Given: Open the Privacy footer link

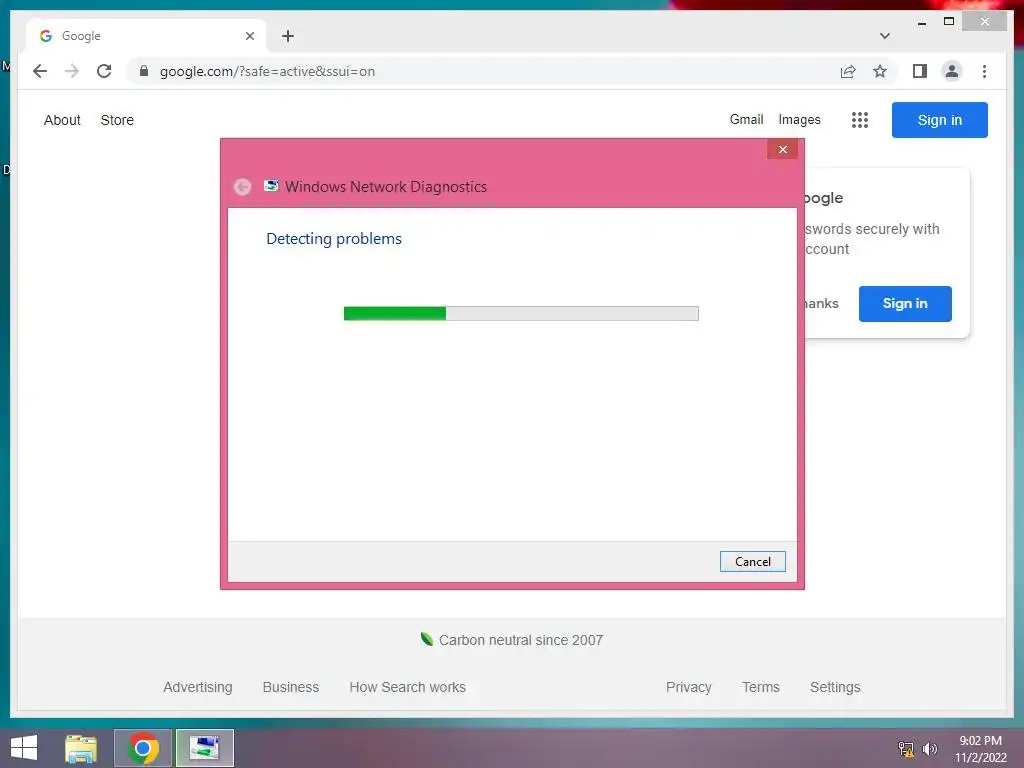Looking at the screenshot, I should click(x=688, y=687).
